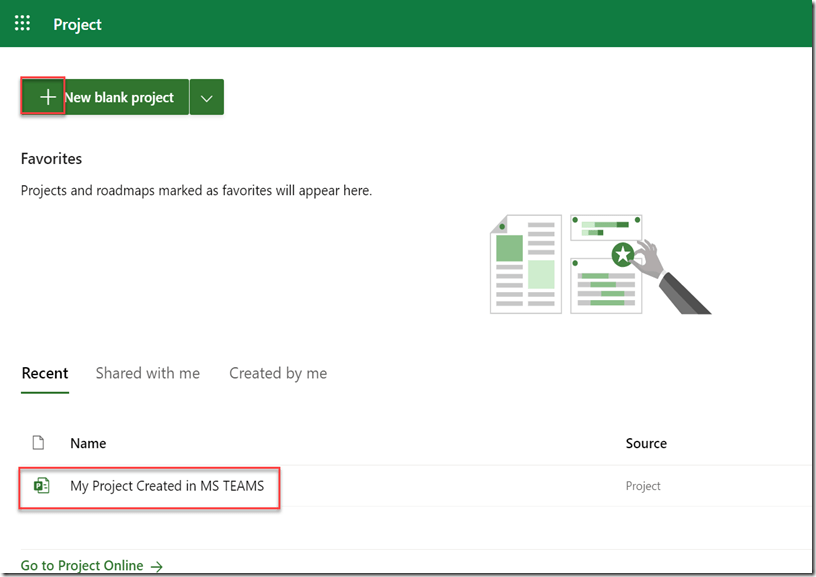Expand the dropdown next to New blank project
This screenshot has height=577, width=816.
206,97
